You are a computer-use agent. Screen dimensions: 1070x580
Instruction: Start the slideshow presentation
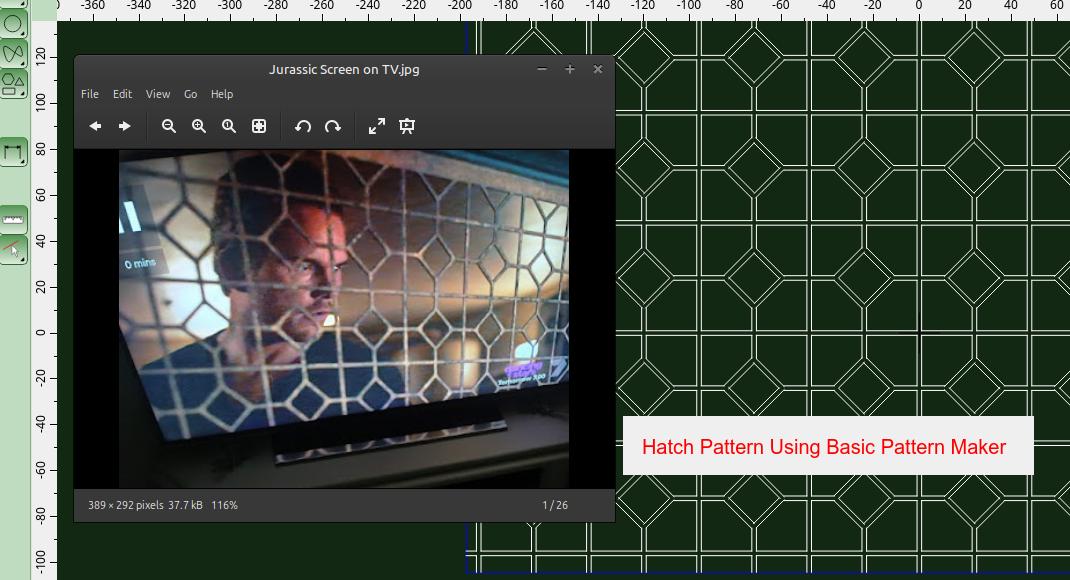(x=407, y=126)
